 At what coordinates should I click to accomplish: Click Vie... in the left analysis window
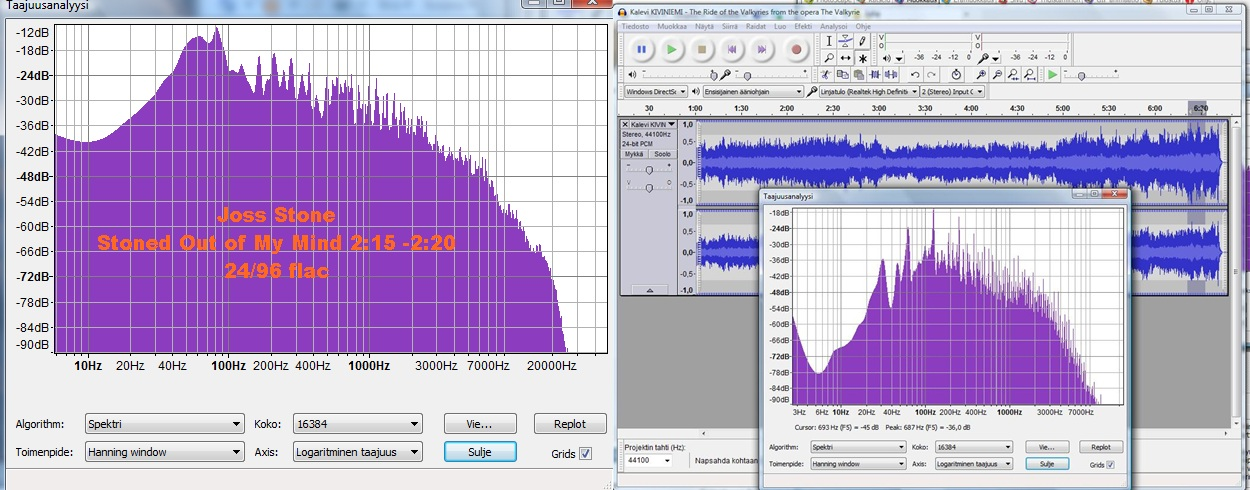click(x=480, y=423)
